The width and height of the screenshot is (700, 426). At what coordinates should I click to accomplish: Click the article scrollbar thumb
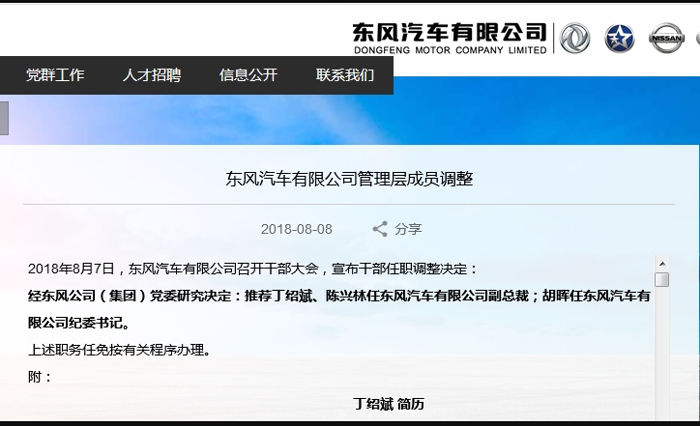click(x=662, y=280)
